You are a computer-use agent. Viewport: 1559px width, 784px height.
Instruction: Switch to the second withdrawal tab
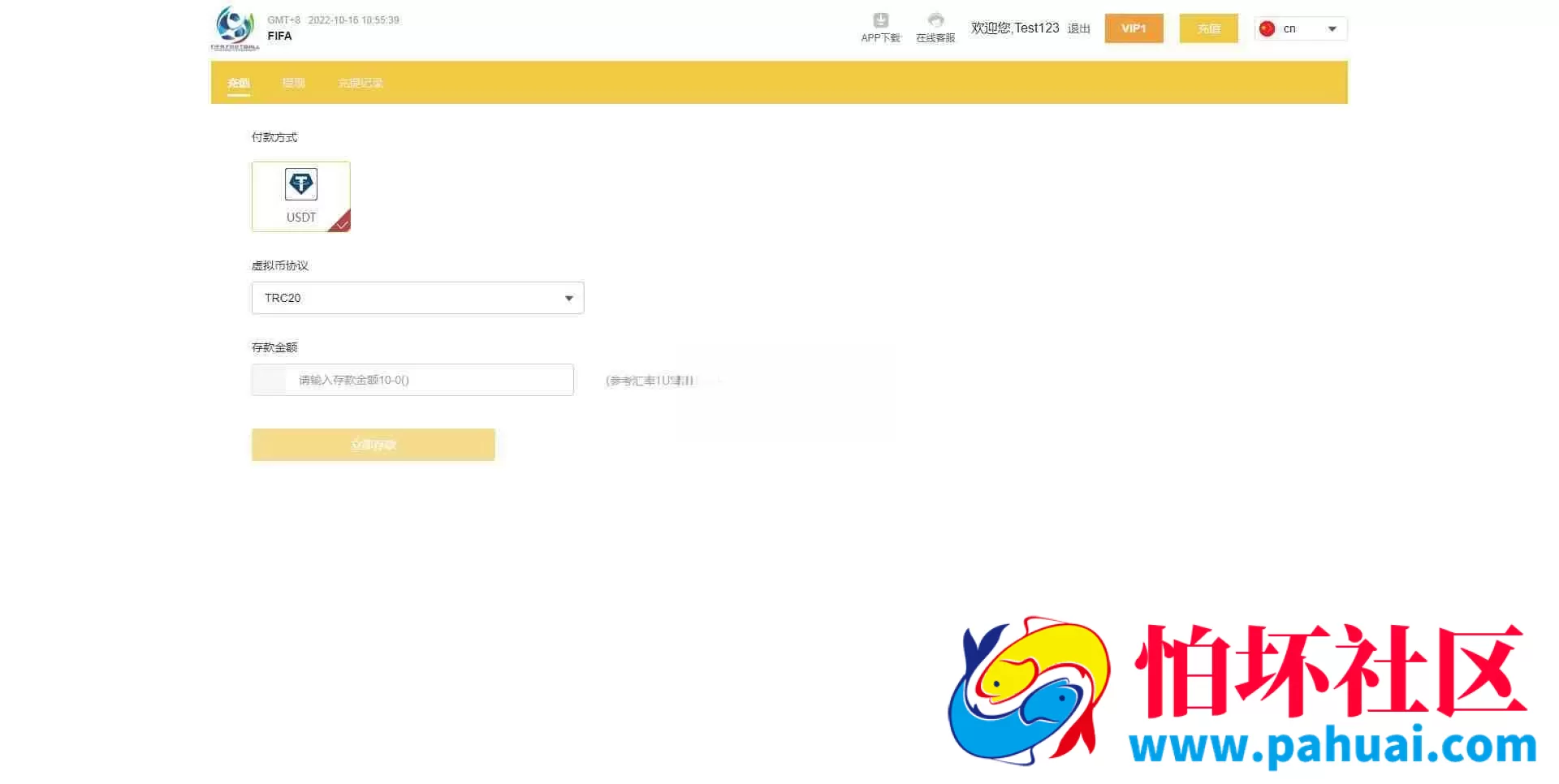pos(293,83)
